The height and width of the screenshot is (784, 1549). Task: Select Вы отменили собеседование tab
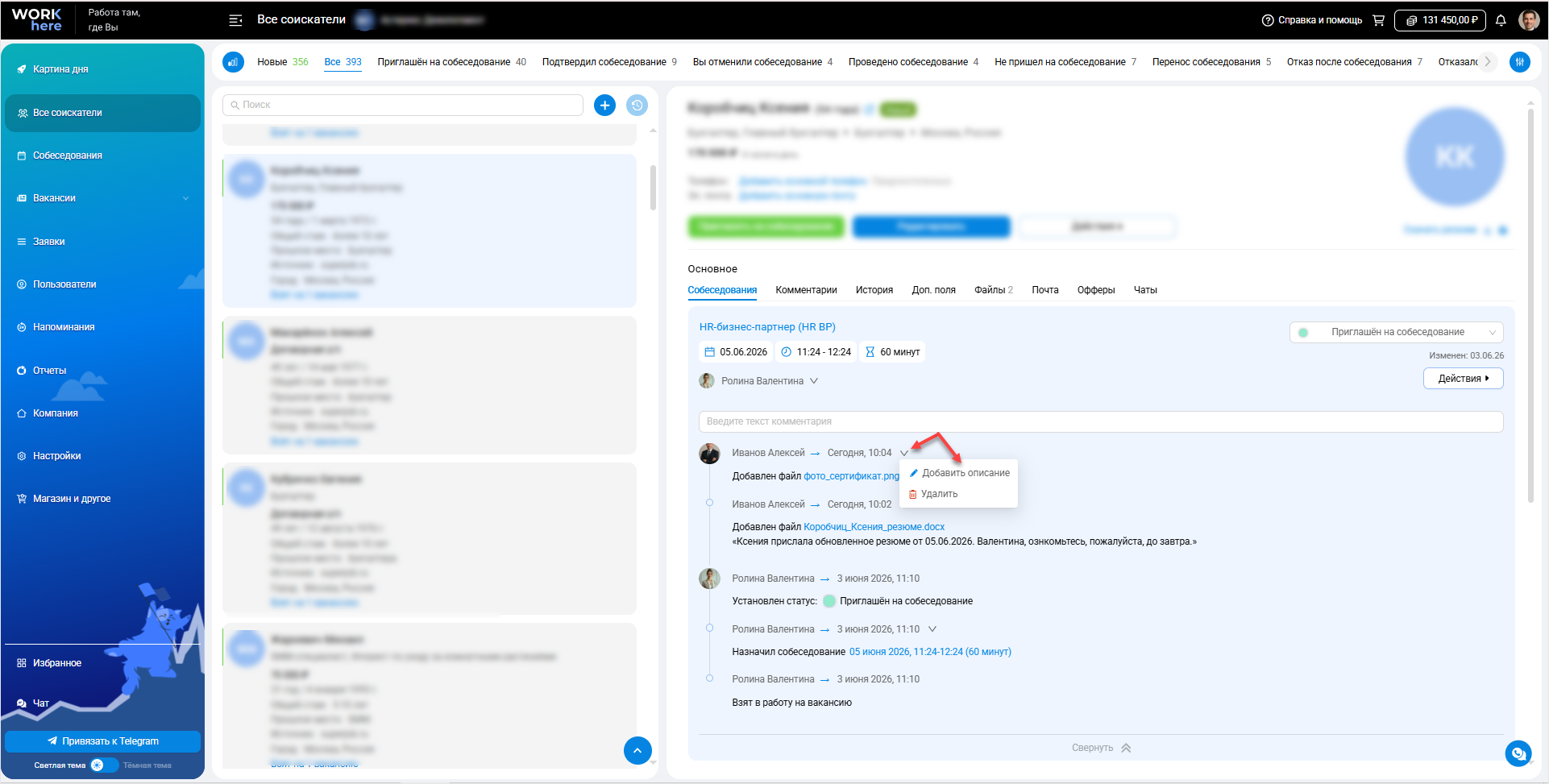tap(762, 62)
